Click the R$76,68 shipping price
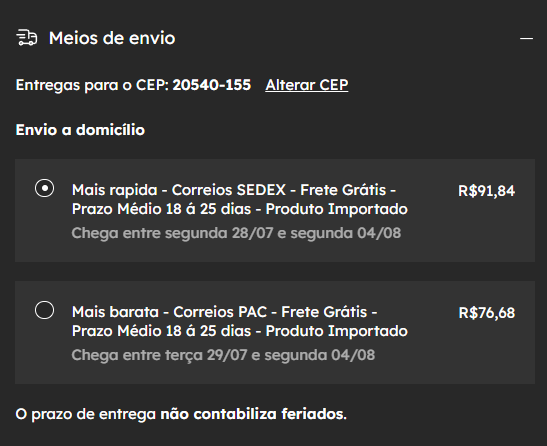The image size is (547, 446). point(487,313)
